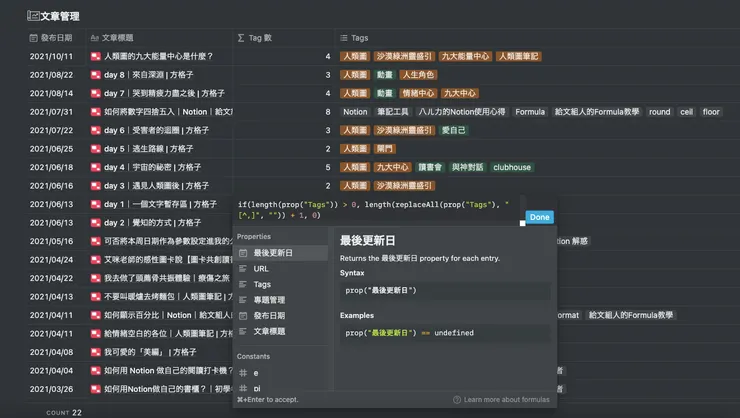Click the page icon beside 艾咪老師的感性圖卡說

96,260
